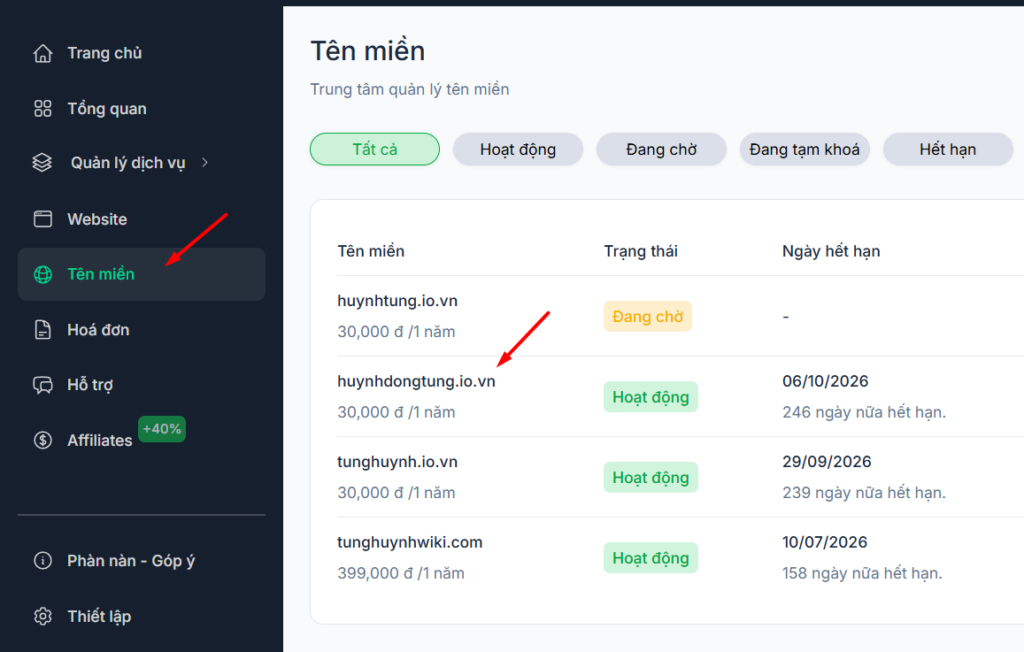Image resolution: width=1024 pixels, height=652 pixels.
Task: Click the Đang chờ status badge for huynhtung.io.vn
Action: [647, 316]
